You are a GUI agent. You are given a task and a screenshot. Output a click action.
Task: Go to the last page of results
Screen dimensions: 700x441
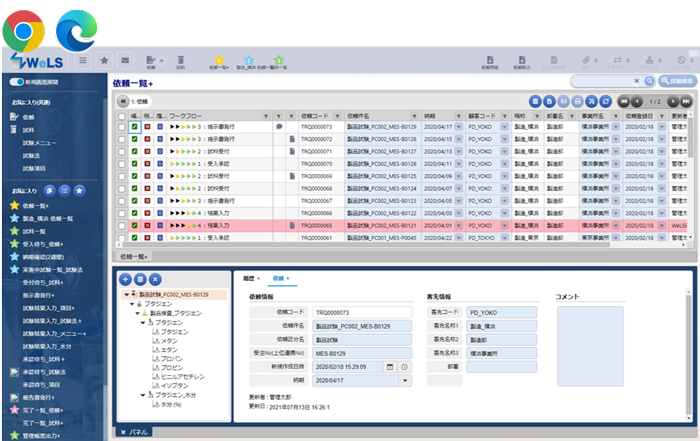(x=686, y=102)
